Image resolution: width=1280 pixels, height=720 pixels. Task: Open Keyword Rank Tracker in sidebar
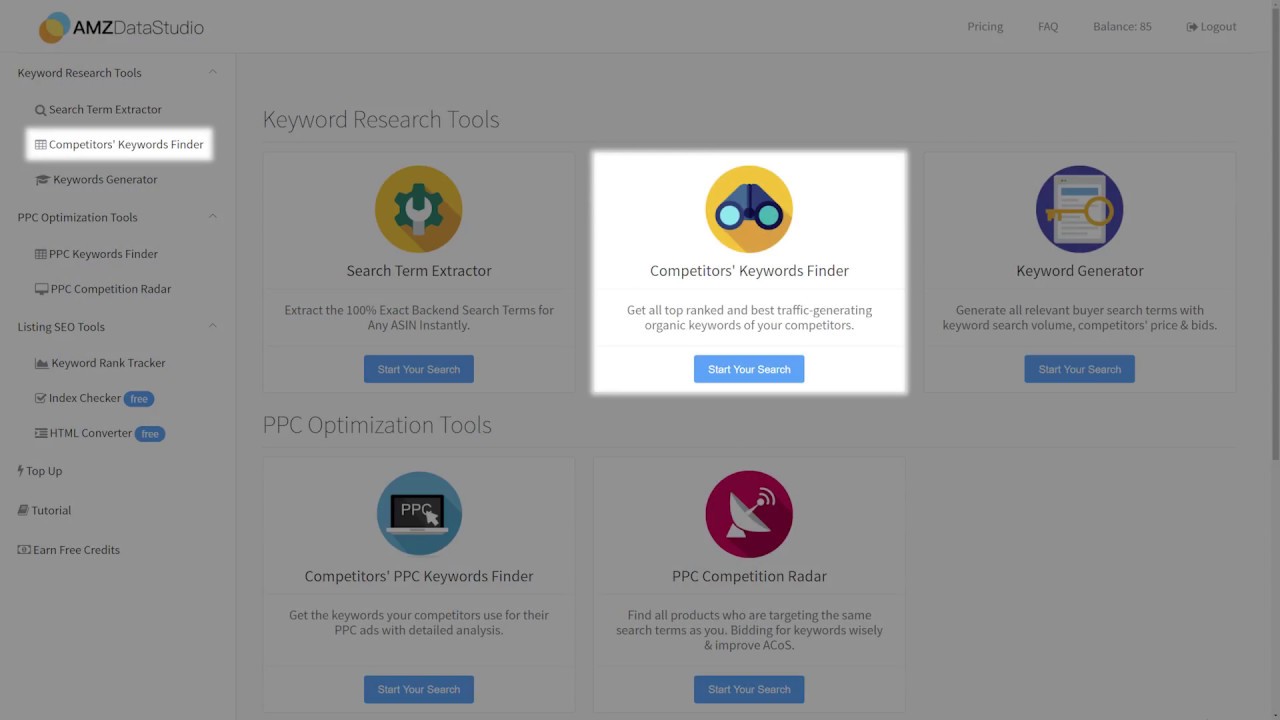108,363
